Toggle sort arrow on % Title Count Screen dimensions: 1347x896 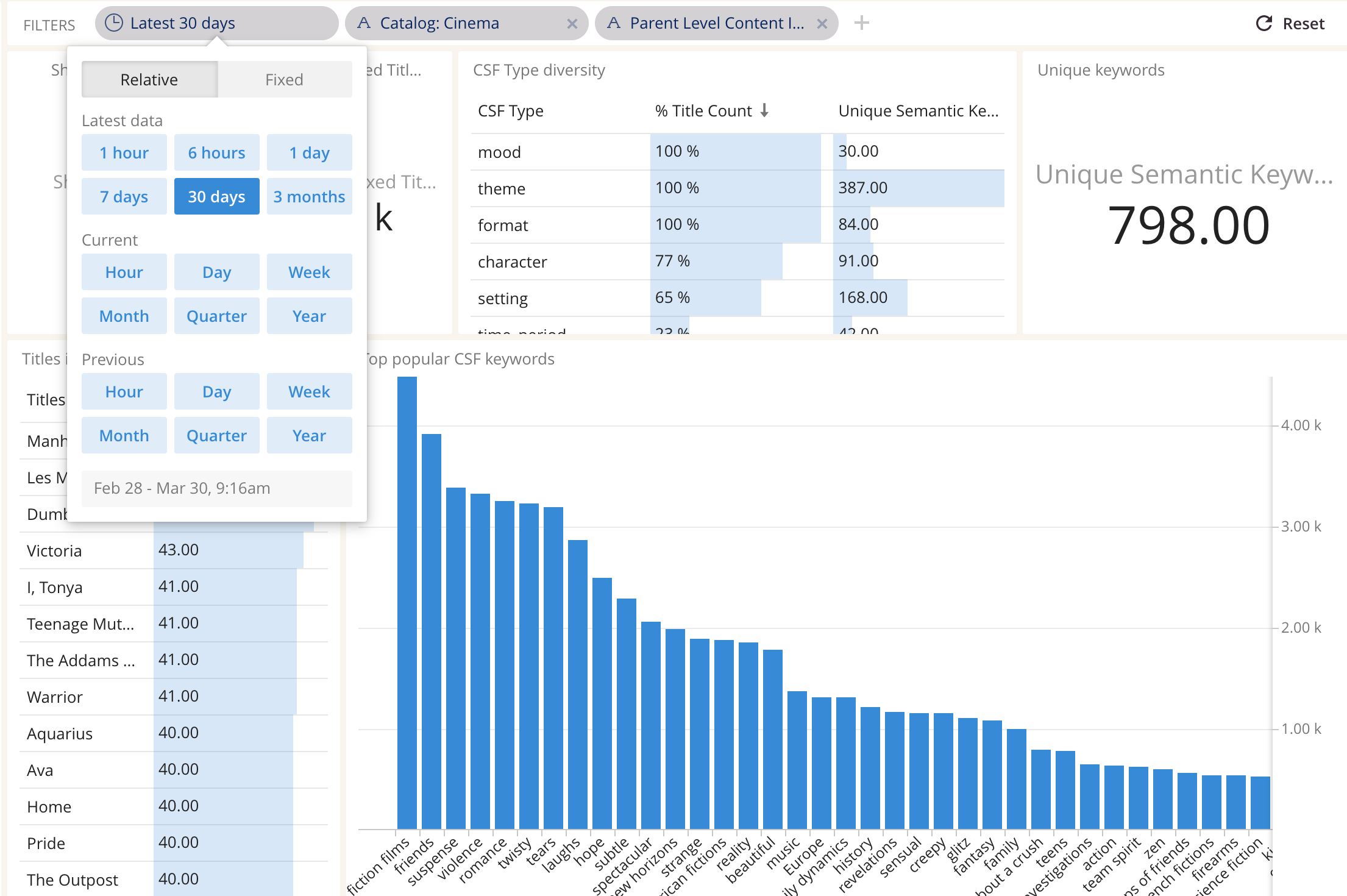[764, 110]
